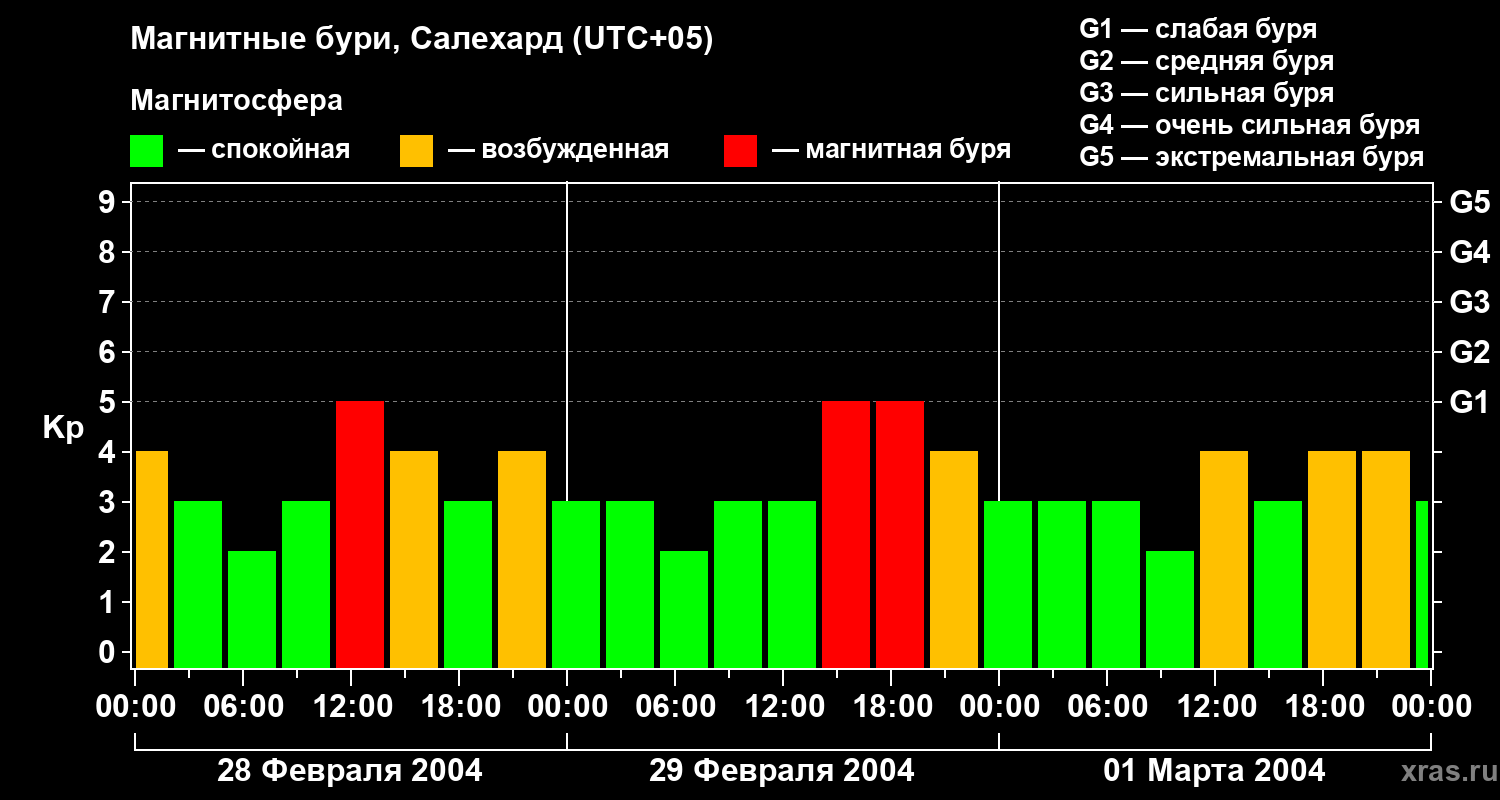Click the green 'спокойная' legend swatch
The width and height of the screenshot is (1500, 800).
point(146,151)
